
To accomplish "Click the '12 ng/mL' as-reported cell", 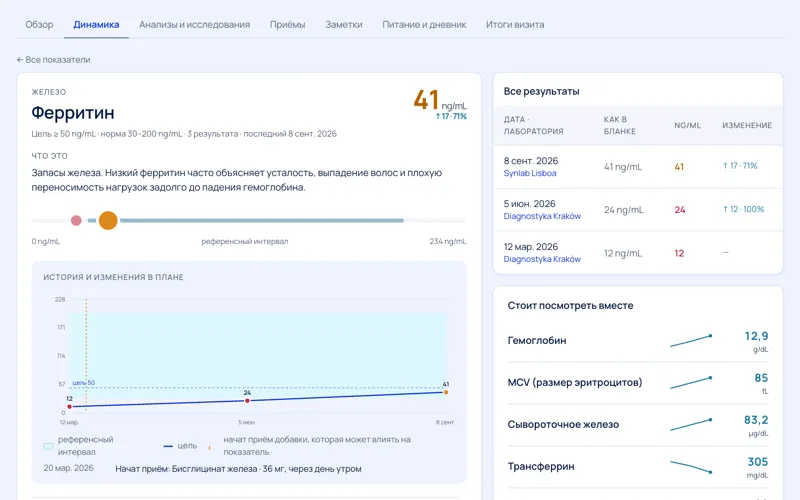I will click(x=622, y=253).
